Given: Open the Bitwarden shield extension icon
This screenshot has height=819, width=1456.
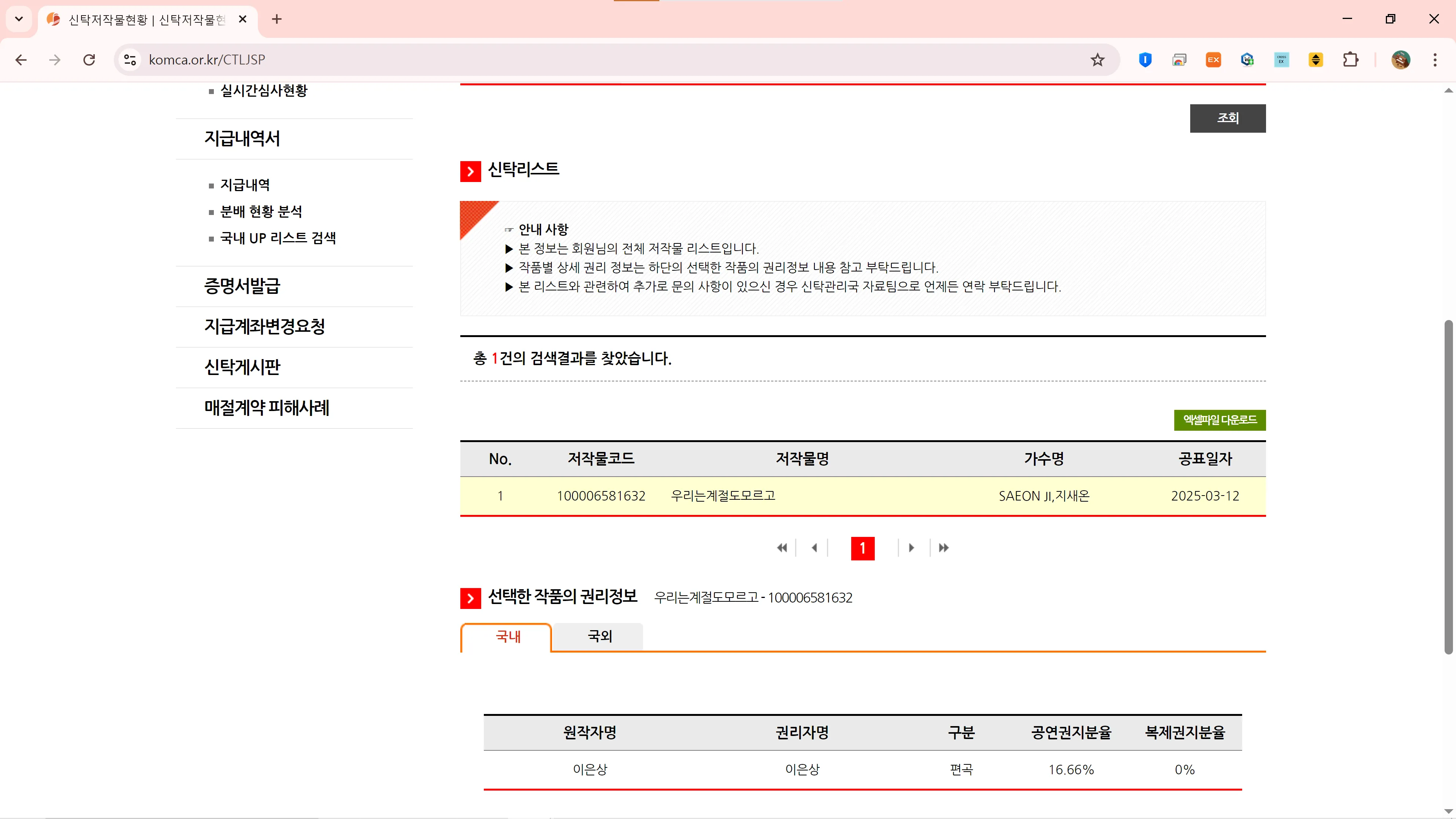Looking at the screenshot, I should click(1145, 60).
